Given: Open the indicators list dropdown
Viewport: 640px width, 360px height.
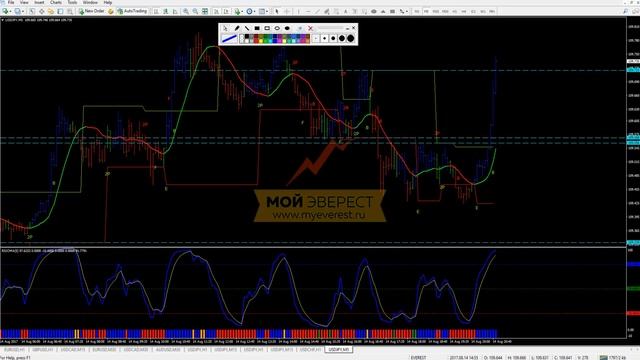Looking at the screenshot, I should click(239, 11).
